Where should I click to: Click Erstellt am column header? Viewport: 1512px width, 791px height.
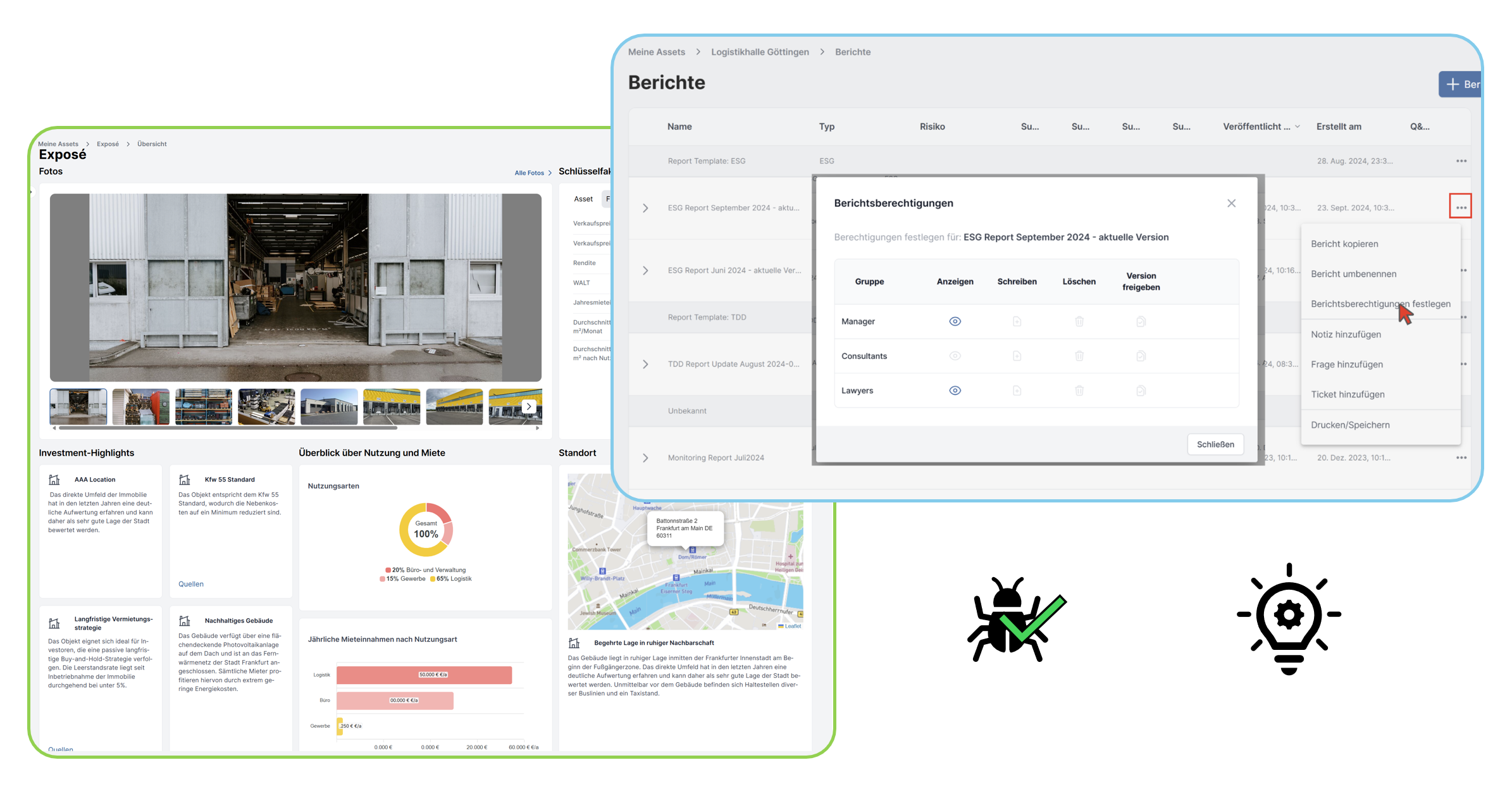(1339, 127)
